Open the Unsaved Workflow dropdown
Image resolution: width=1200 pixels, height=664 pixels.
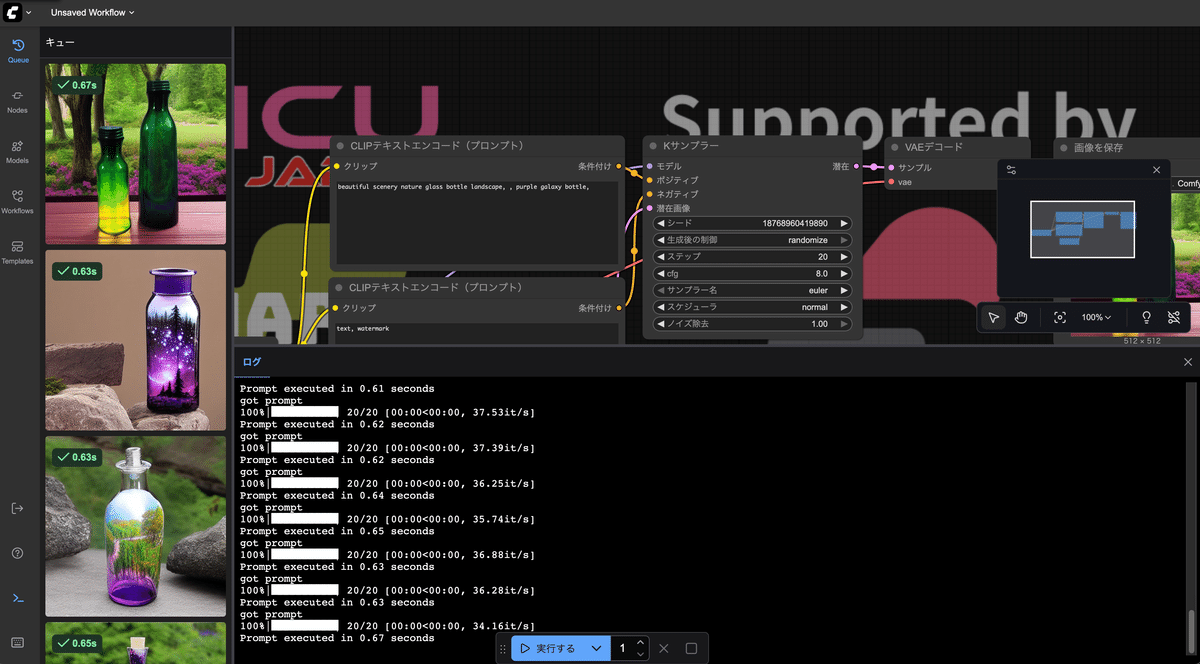pos(92,13)
